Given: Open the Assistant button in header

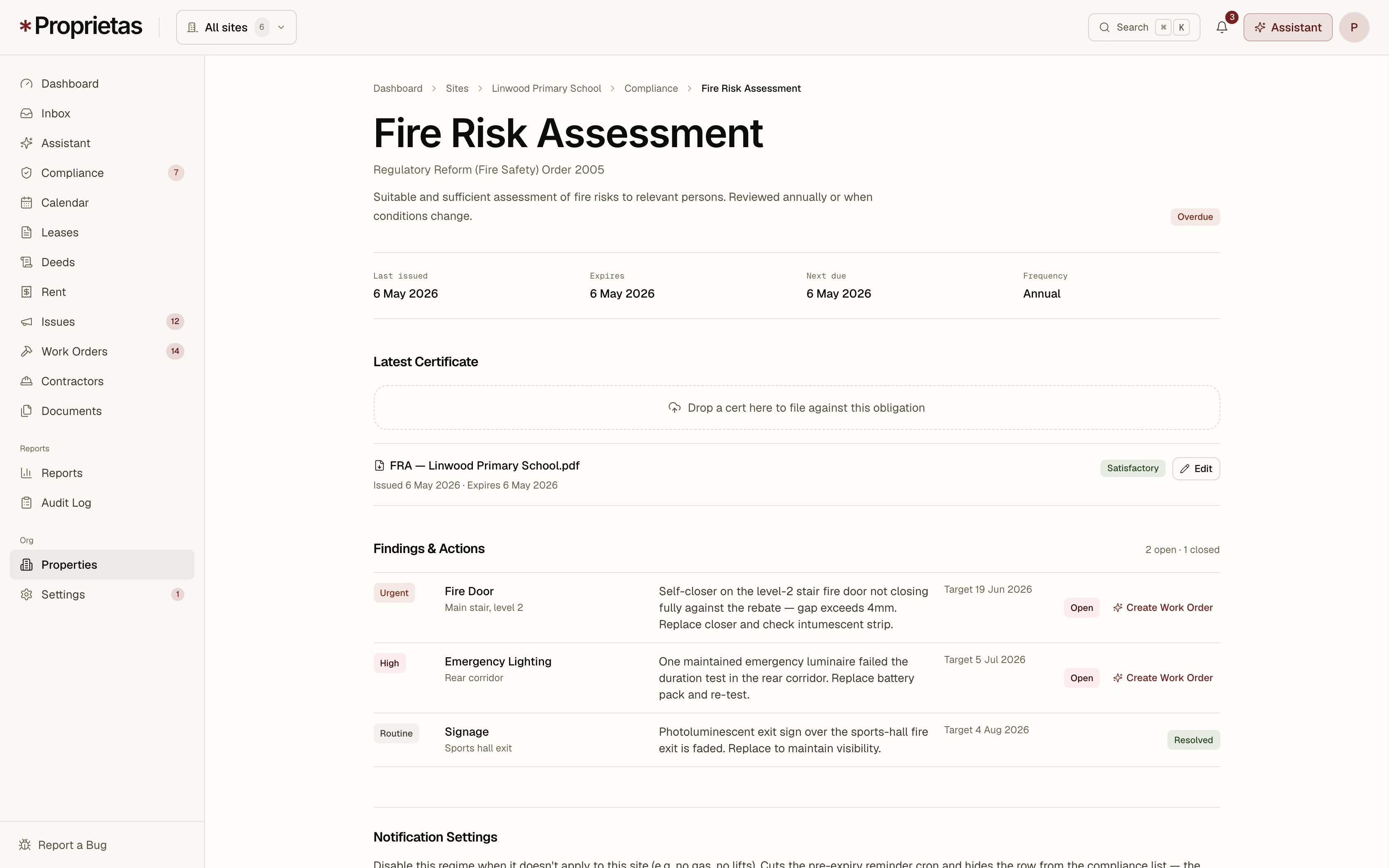Looking at the screenshot, I should coord(1287,27).
